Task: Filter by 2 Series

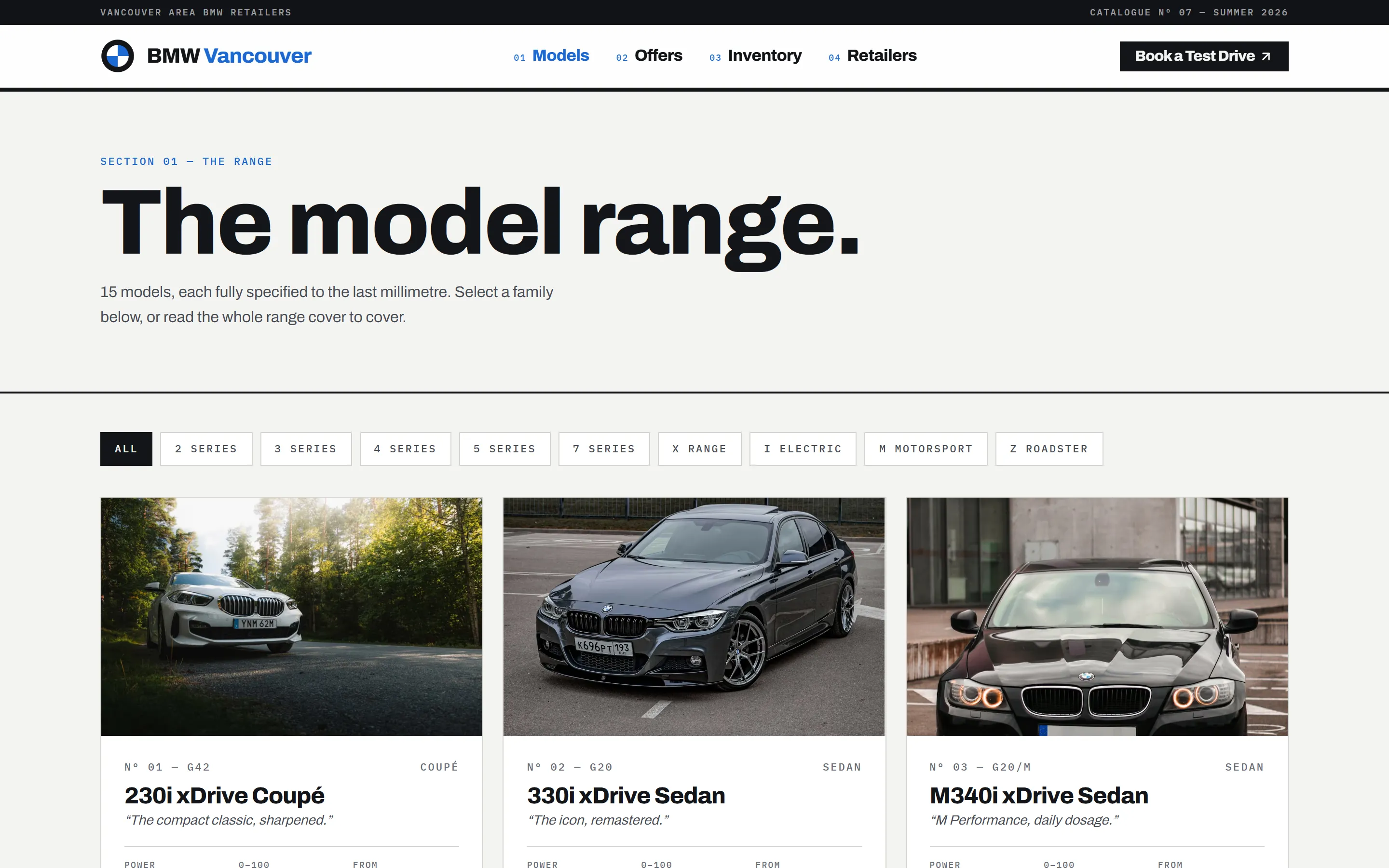Action: coord(206,448)
